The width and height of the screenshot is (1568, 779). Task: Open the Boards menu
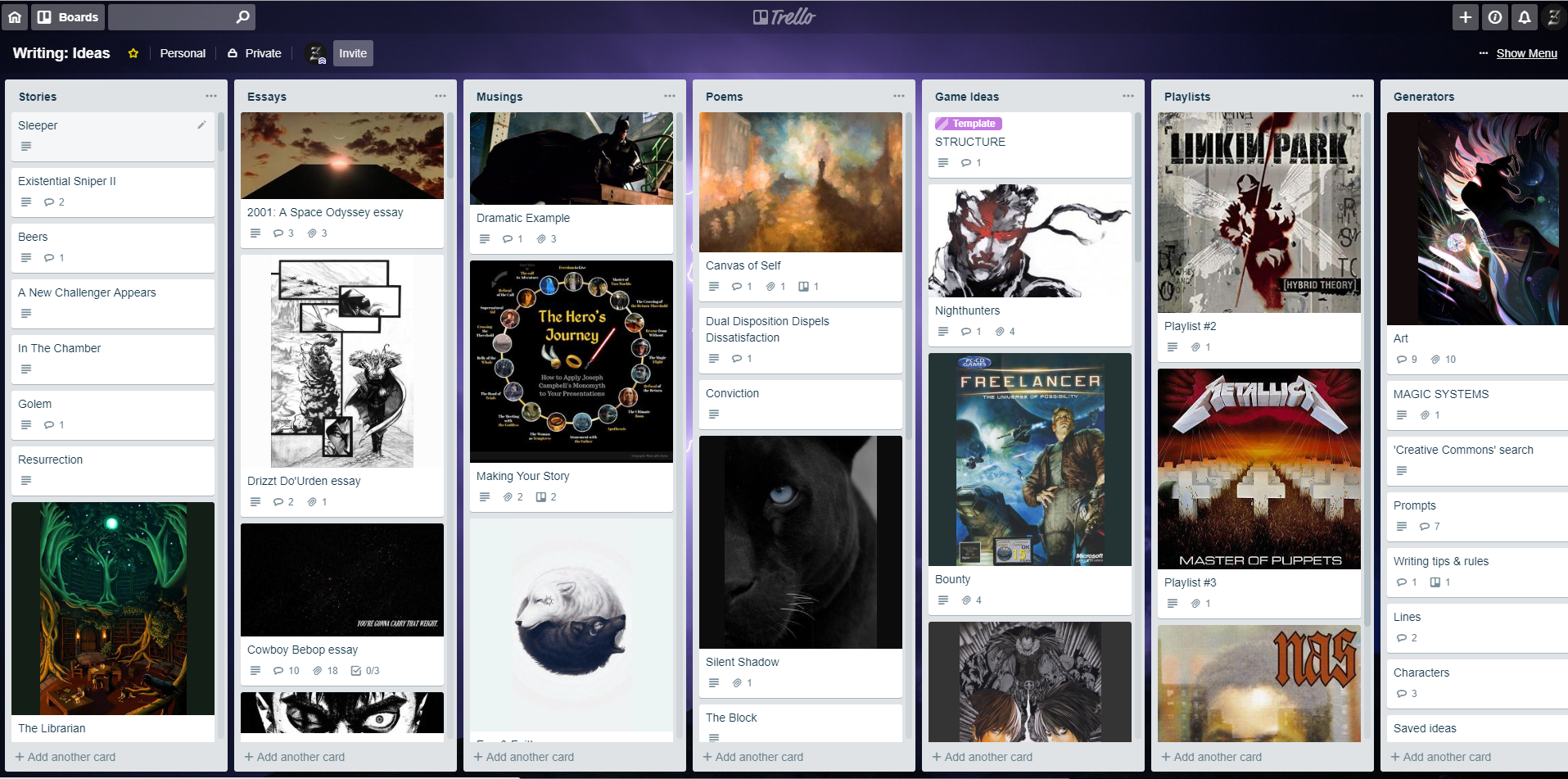pyautogui.click(x=68, y=17)
